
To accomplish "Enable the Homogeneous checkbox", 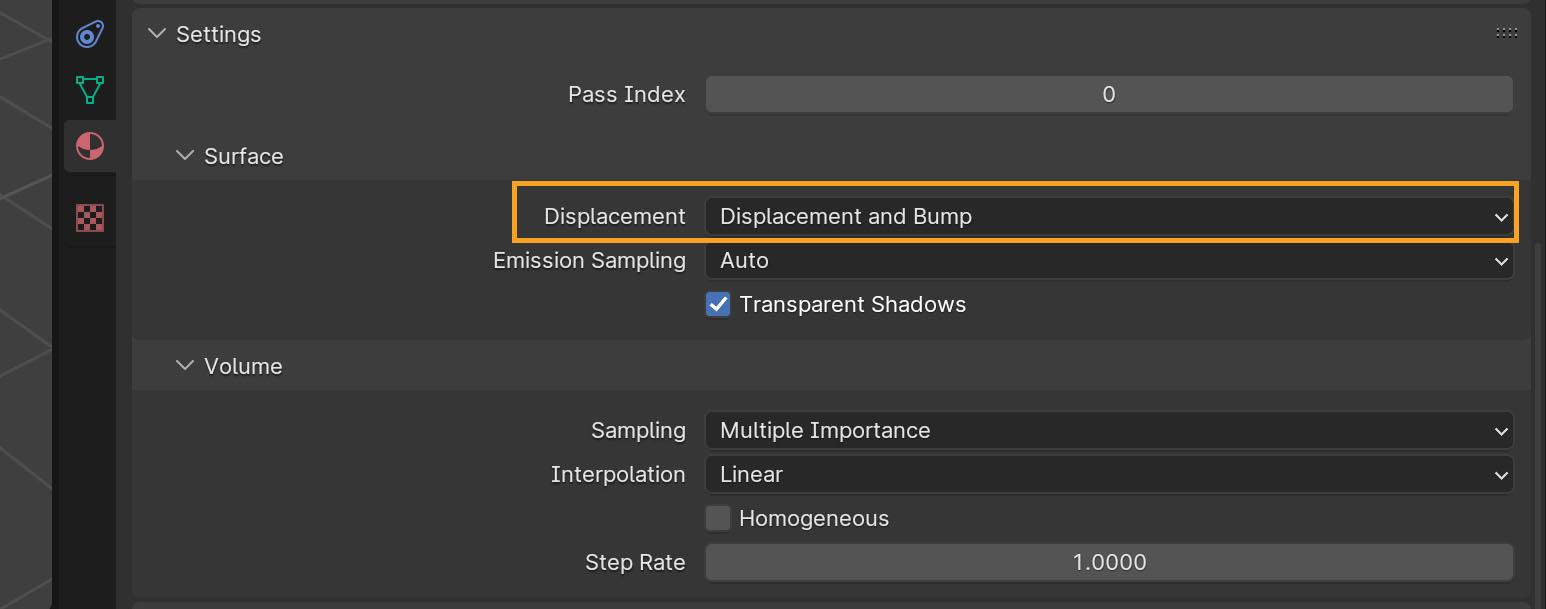I will coord(717,518).
